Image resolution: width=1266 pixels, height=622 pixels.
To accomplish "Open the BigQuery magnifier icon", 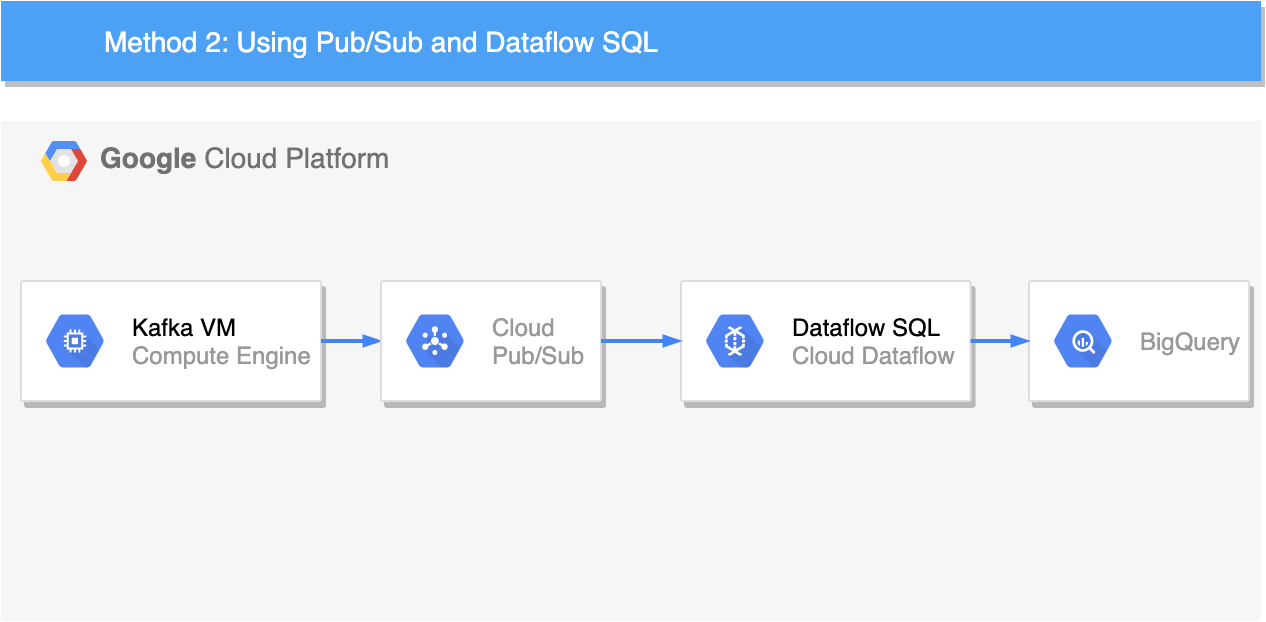I will coord(1082,341).
